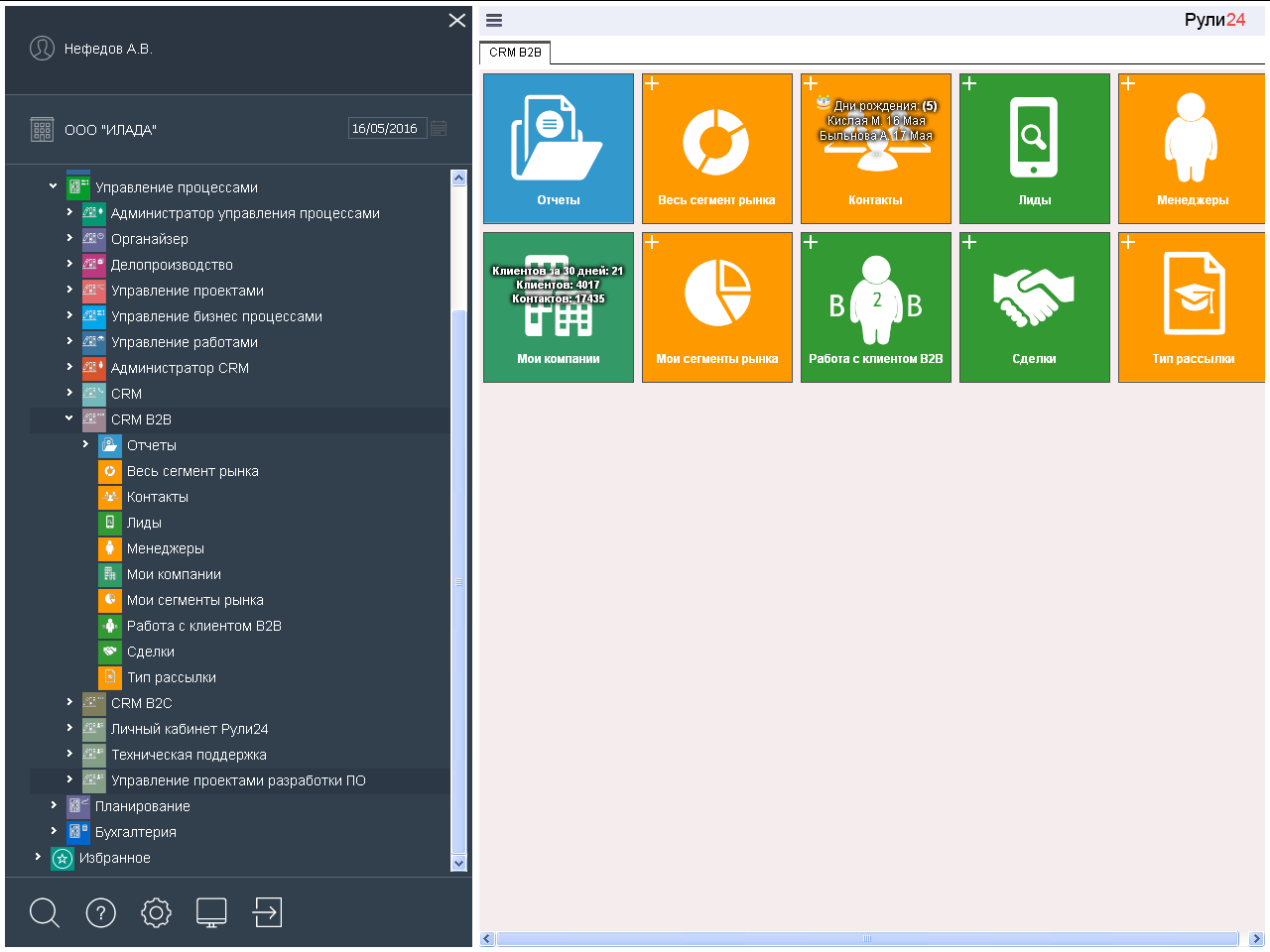Click the company name ООО "ИЛАДА"
Image resolution: width=1270 pixels, height=952 pixels.
pyautogui.click(x=110, y=130)
